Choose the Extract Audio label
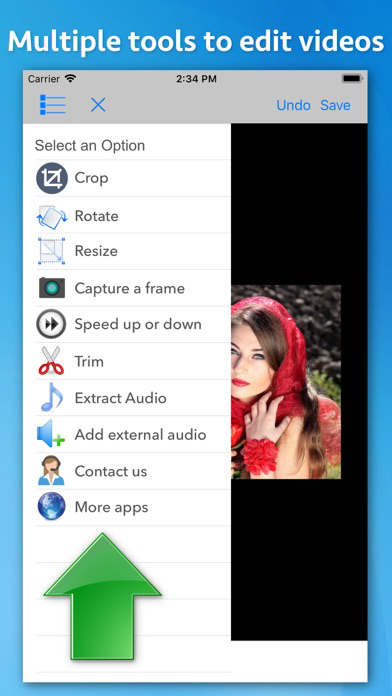The height and width of the screenshot is (696, 392). tap(120, 398)
